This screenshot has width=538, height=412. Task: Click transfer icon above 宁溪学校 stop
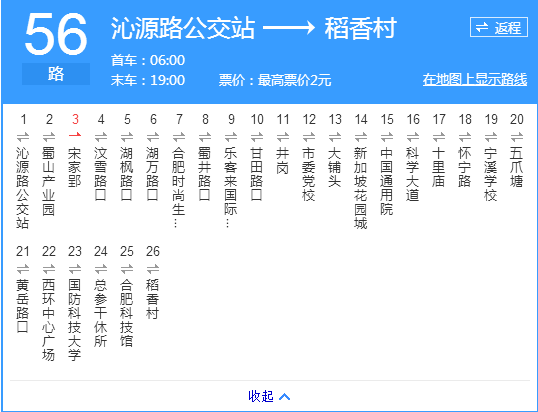click(x=491, y=137)
